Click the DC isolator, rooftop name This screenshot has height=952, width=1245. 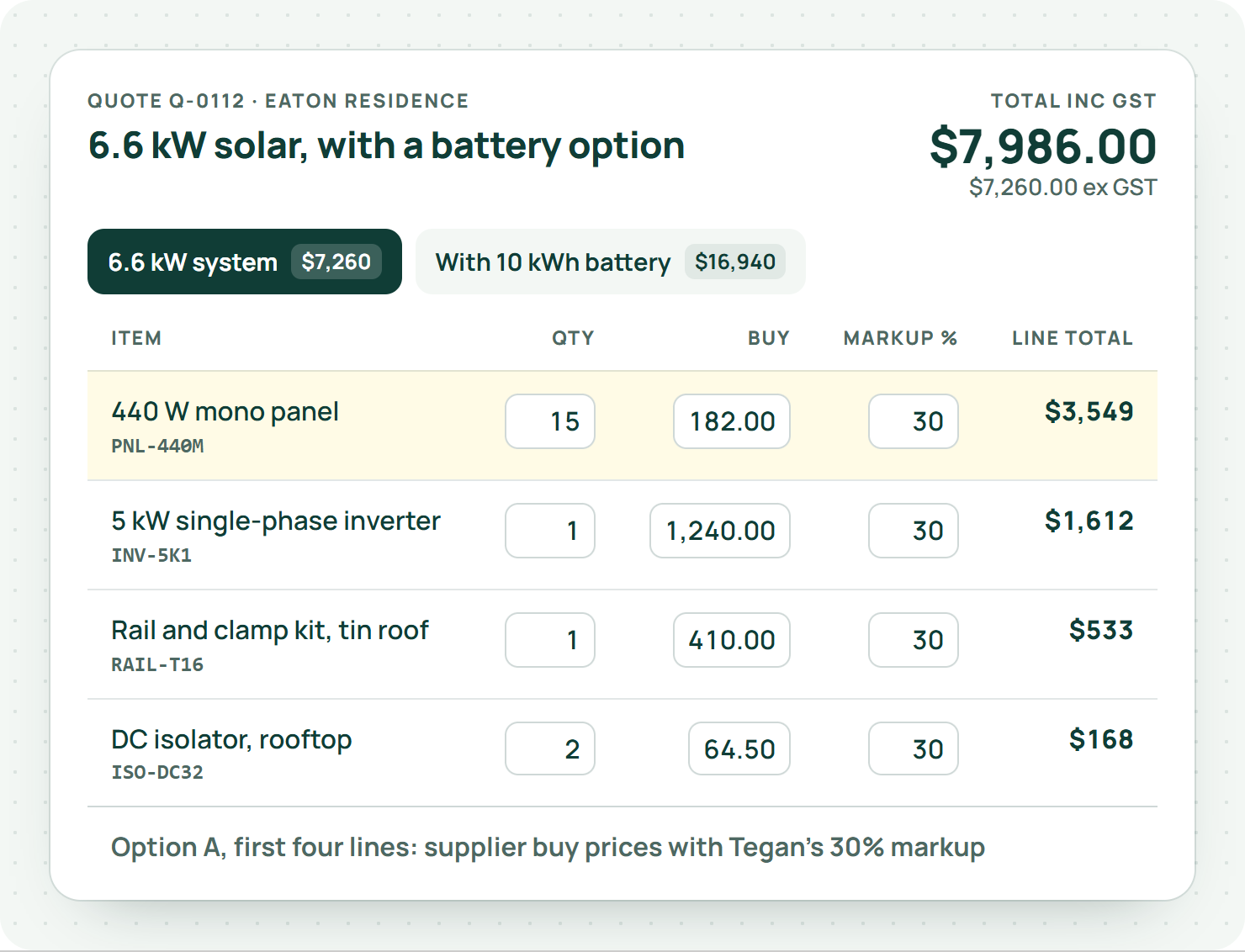click(x=231, y=739)
